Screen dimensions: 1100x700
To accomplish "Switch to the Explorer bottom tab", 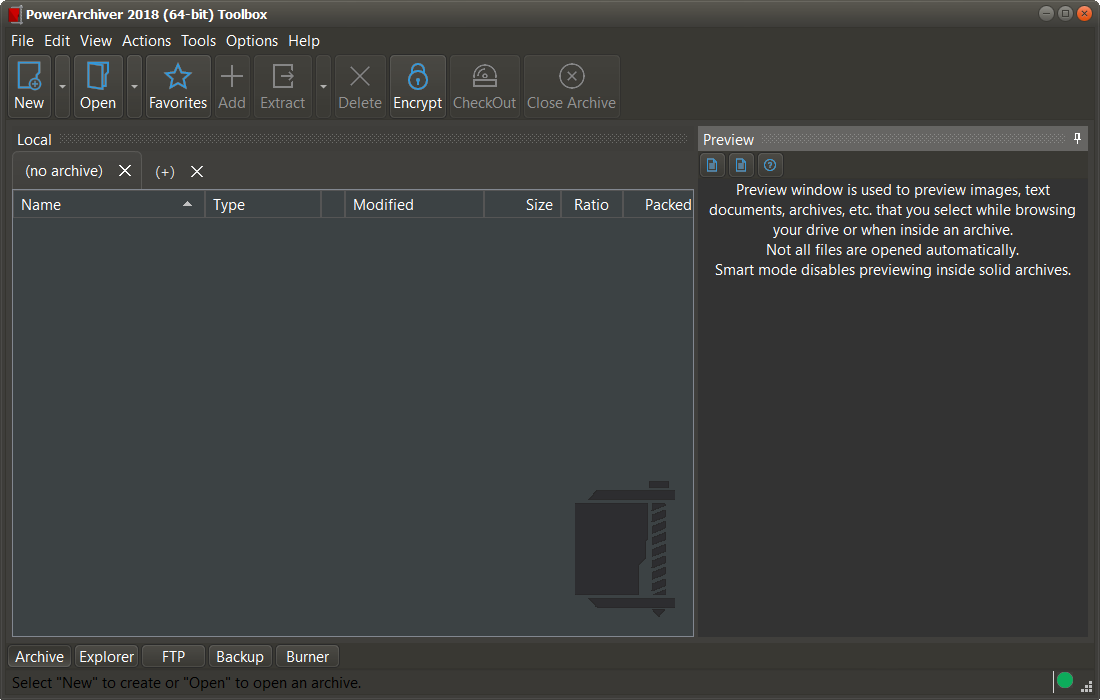I will [107, 657].
